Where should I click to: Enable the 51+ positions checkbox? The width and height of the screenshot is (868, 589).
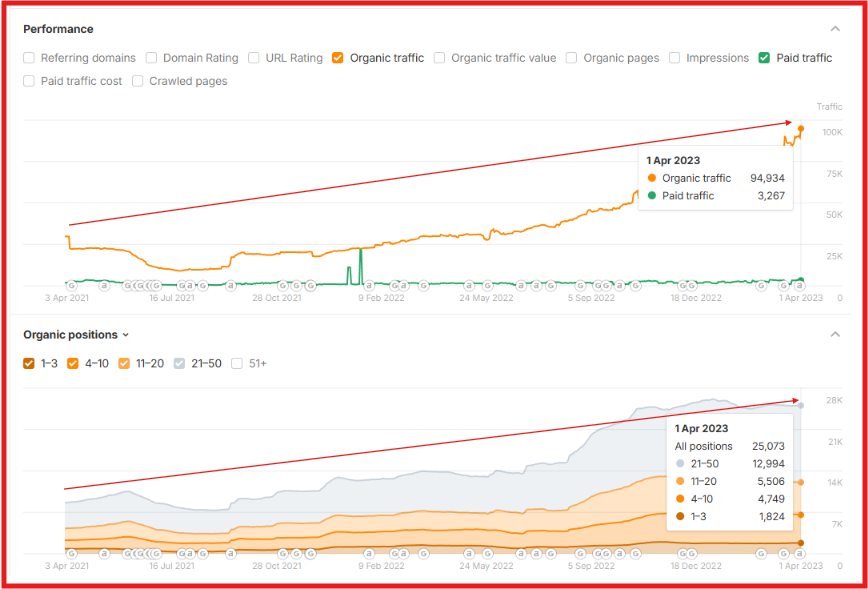(237, 363)
